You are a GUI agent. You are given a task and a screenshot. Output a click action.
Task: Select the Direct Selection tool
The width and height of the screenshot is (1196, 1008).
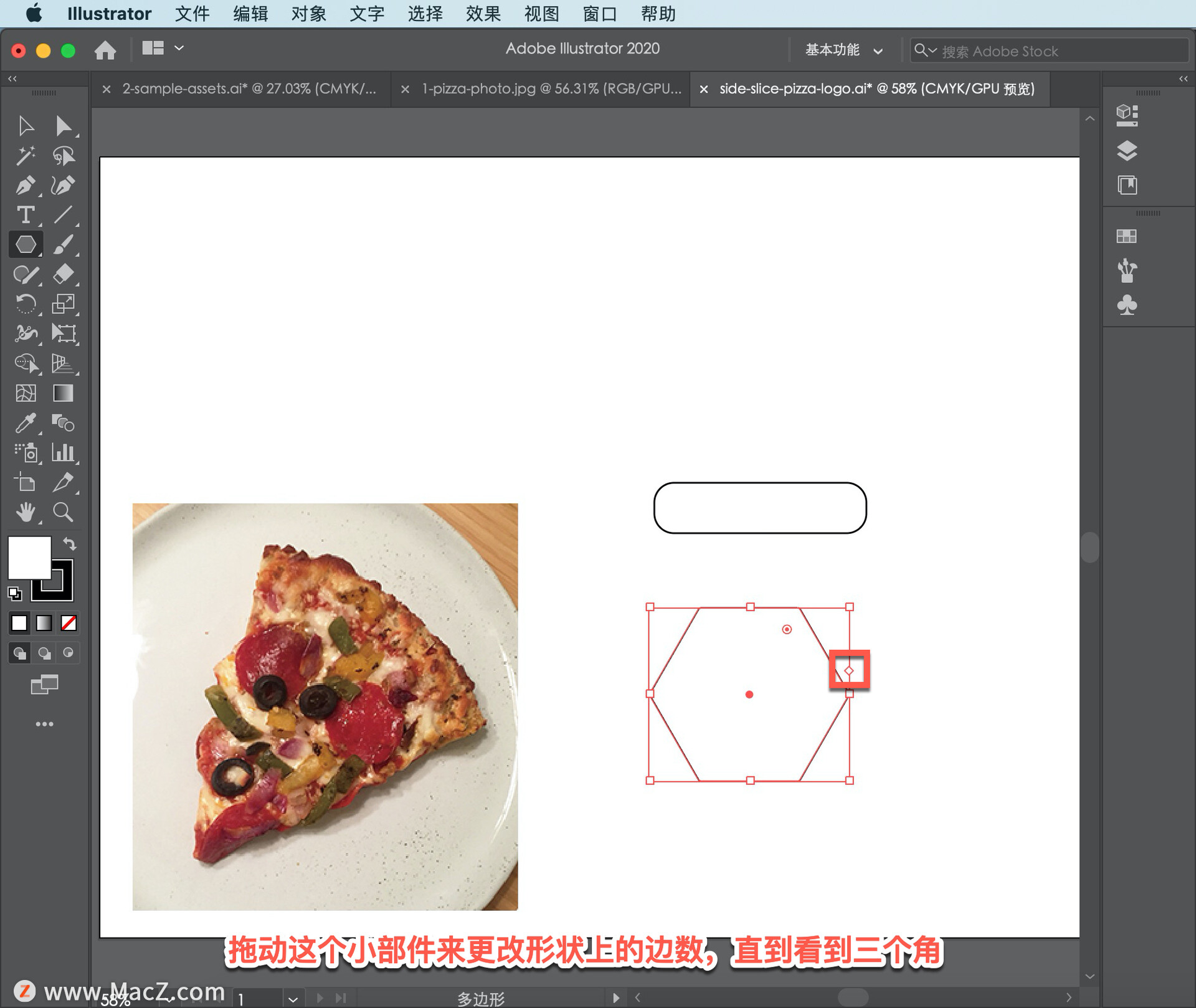point(63,126)
